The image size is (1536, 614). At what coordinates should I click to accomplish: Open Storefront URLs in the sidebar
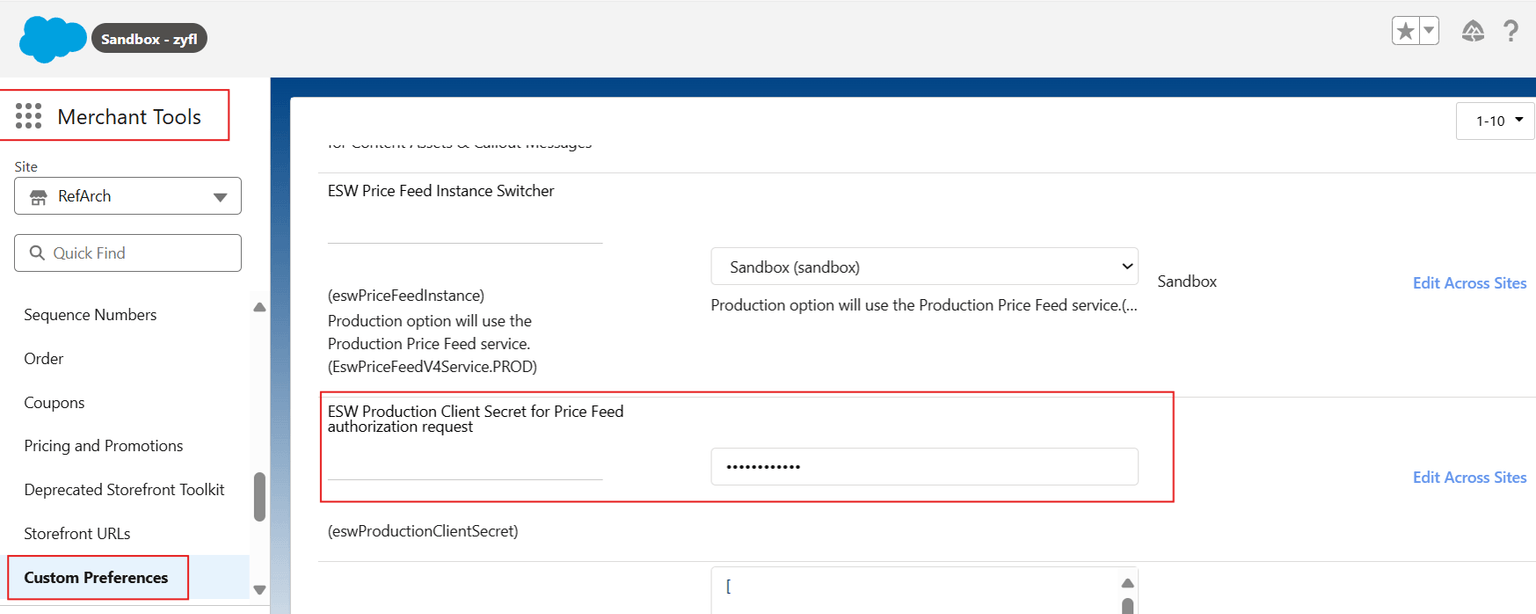pyautogui.click(x=77, y=534)
